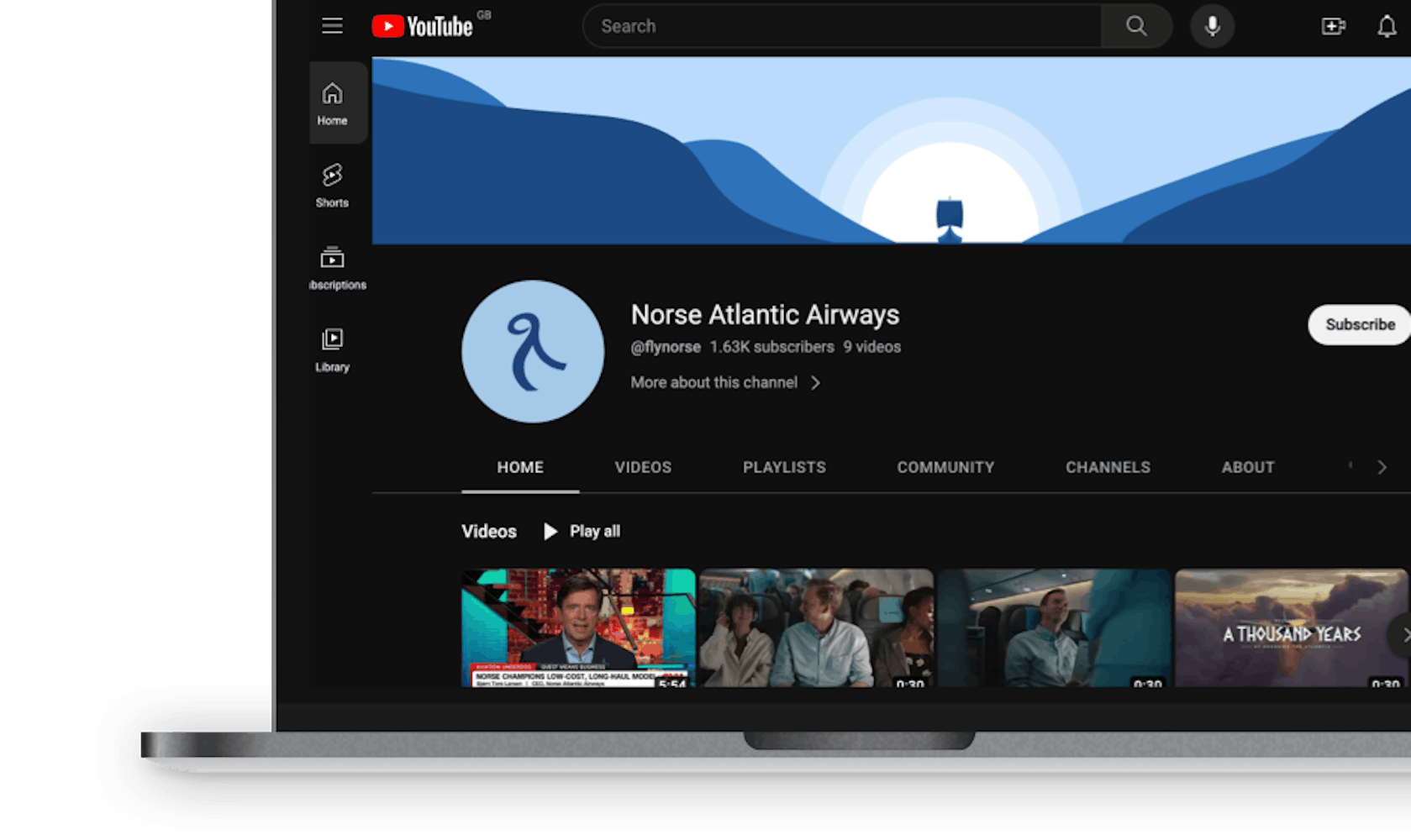The height and width of the screenshot is (840, 1411).
Task: Click into the Search field
Action: [x=842, y=26]
